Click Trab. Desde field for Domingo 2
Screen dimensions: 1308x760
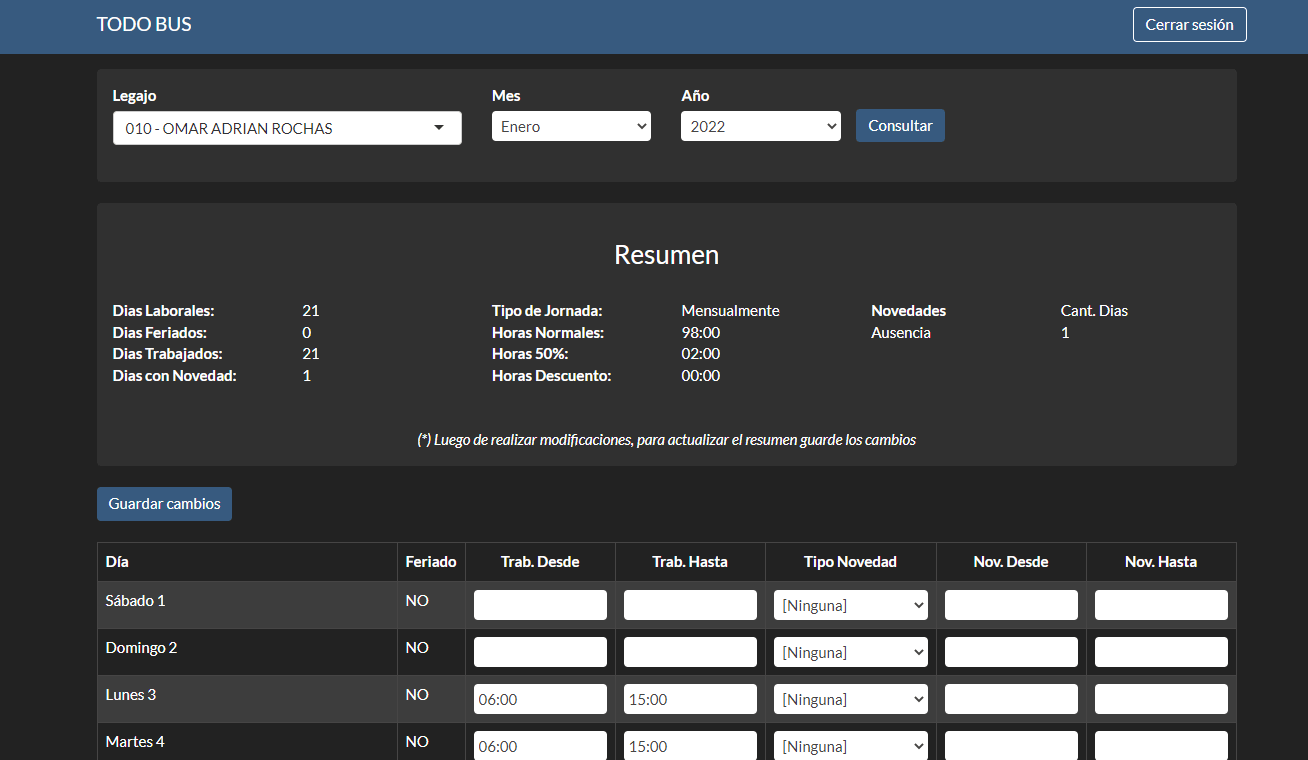[540, 652]
